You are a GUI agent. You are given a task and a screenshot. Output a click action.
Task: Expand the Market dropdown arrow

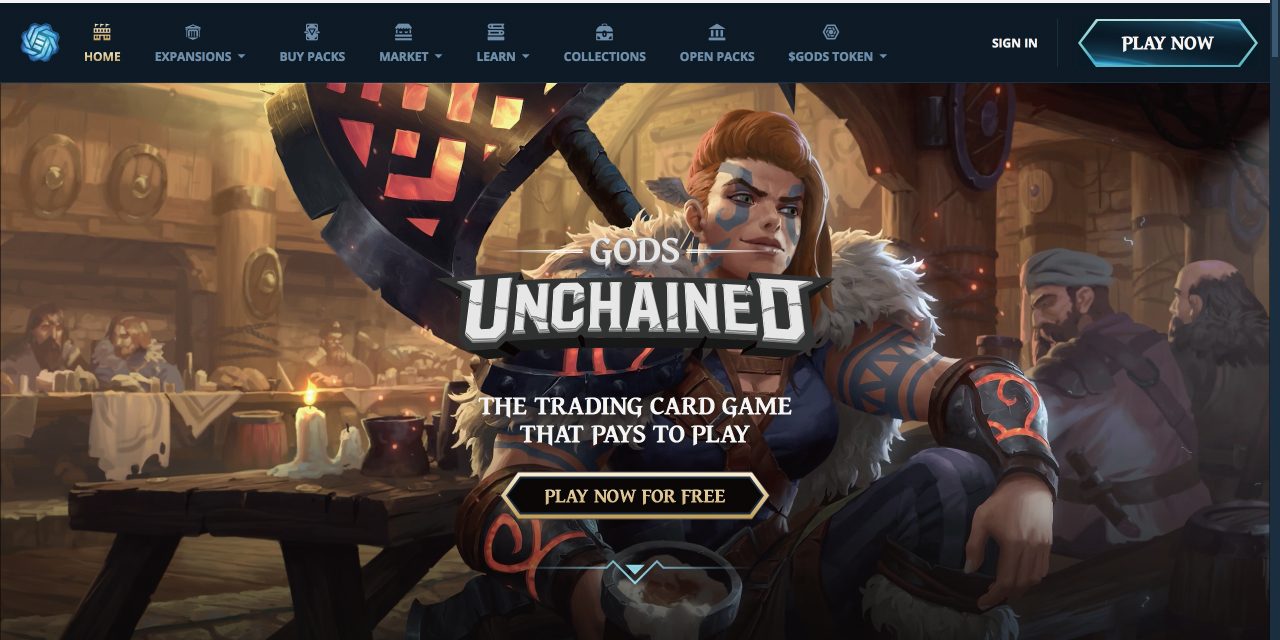[x=438, y=57]
